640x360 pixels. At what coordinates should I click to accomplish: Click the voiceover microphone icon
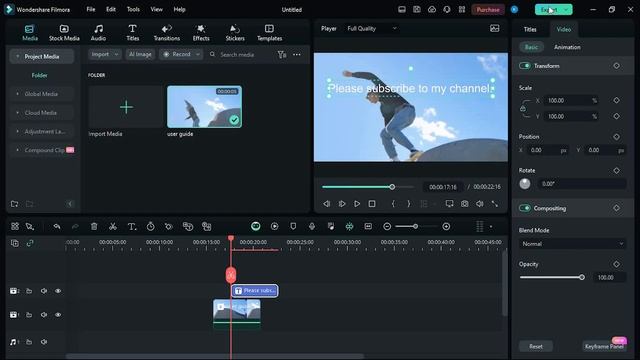(312, 226)
